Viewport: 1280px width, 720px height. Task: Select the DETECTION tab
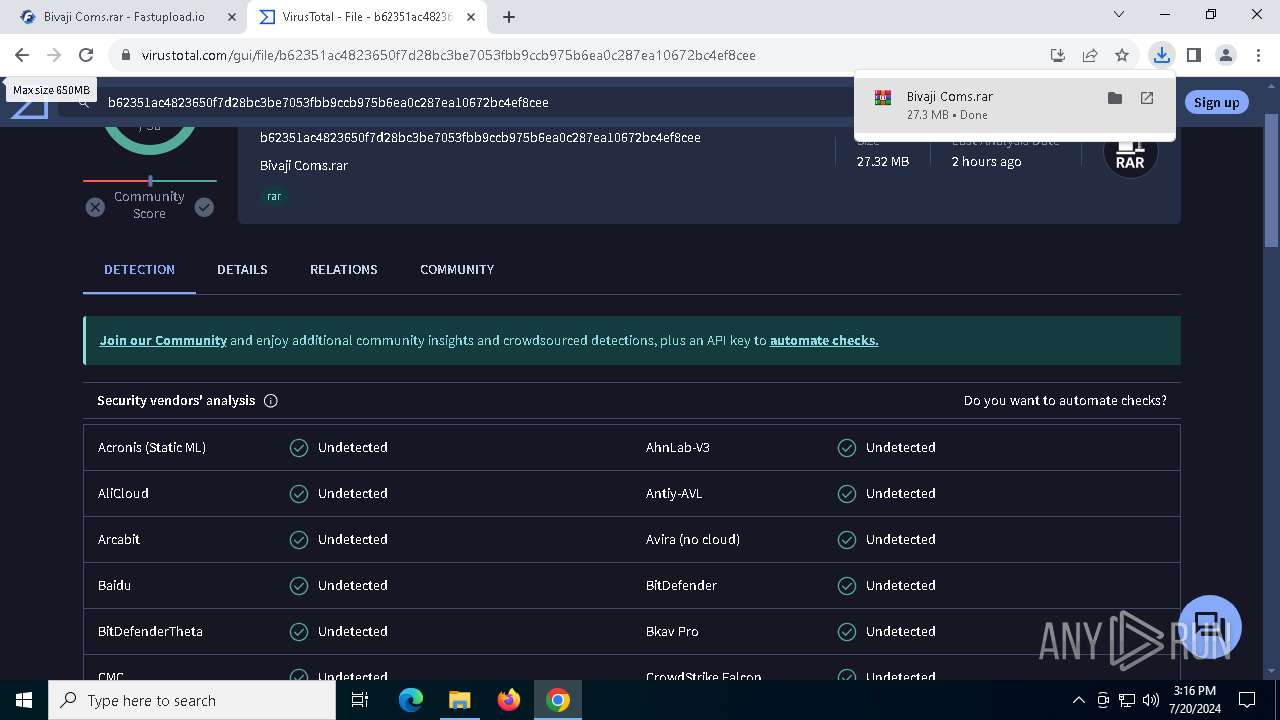point(139,269)
